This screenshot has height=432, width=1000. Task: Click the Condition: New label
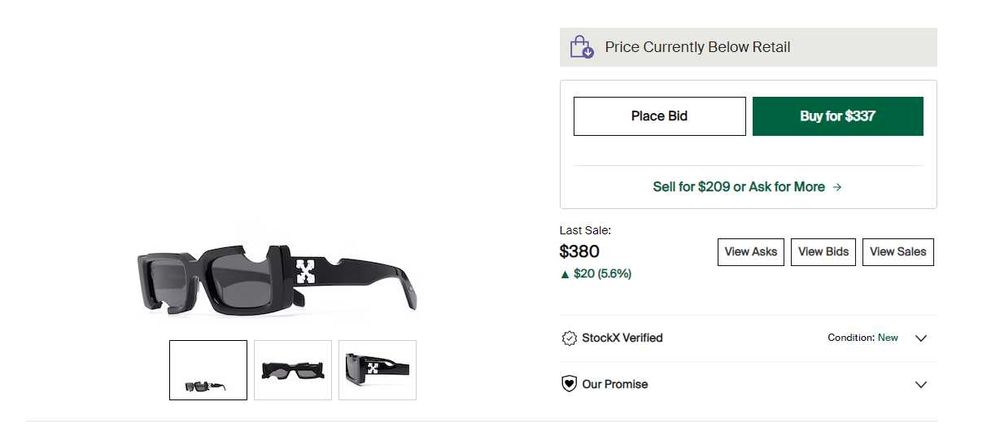pos(862,338)
